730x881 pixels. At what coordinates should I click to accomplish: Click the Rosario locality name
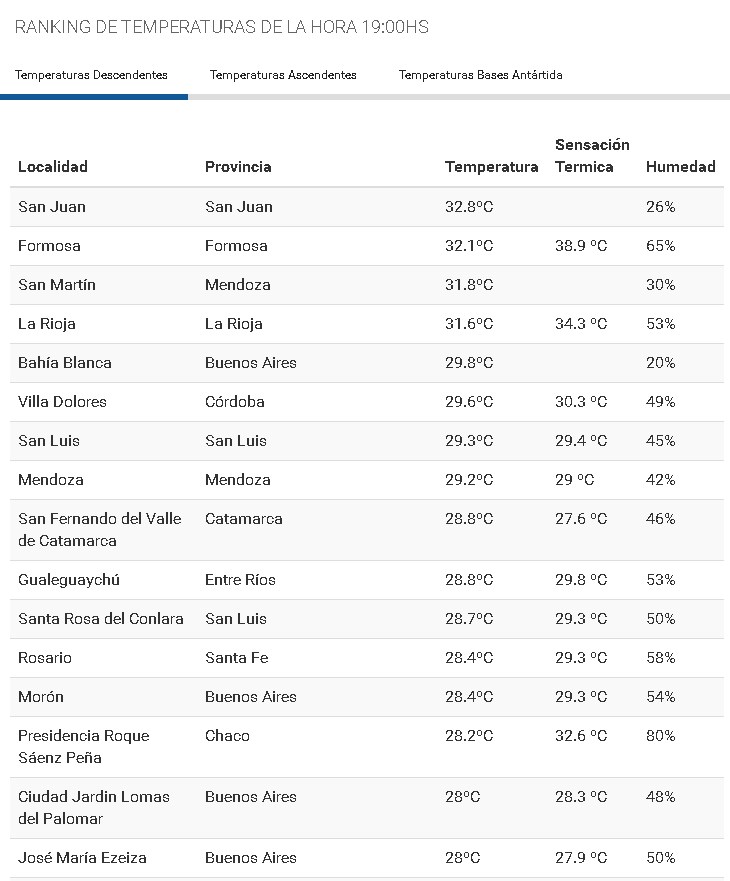(45, 658)
